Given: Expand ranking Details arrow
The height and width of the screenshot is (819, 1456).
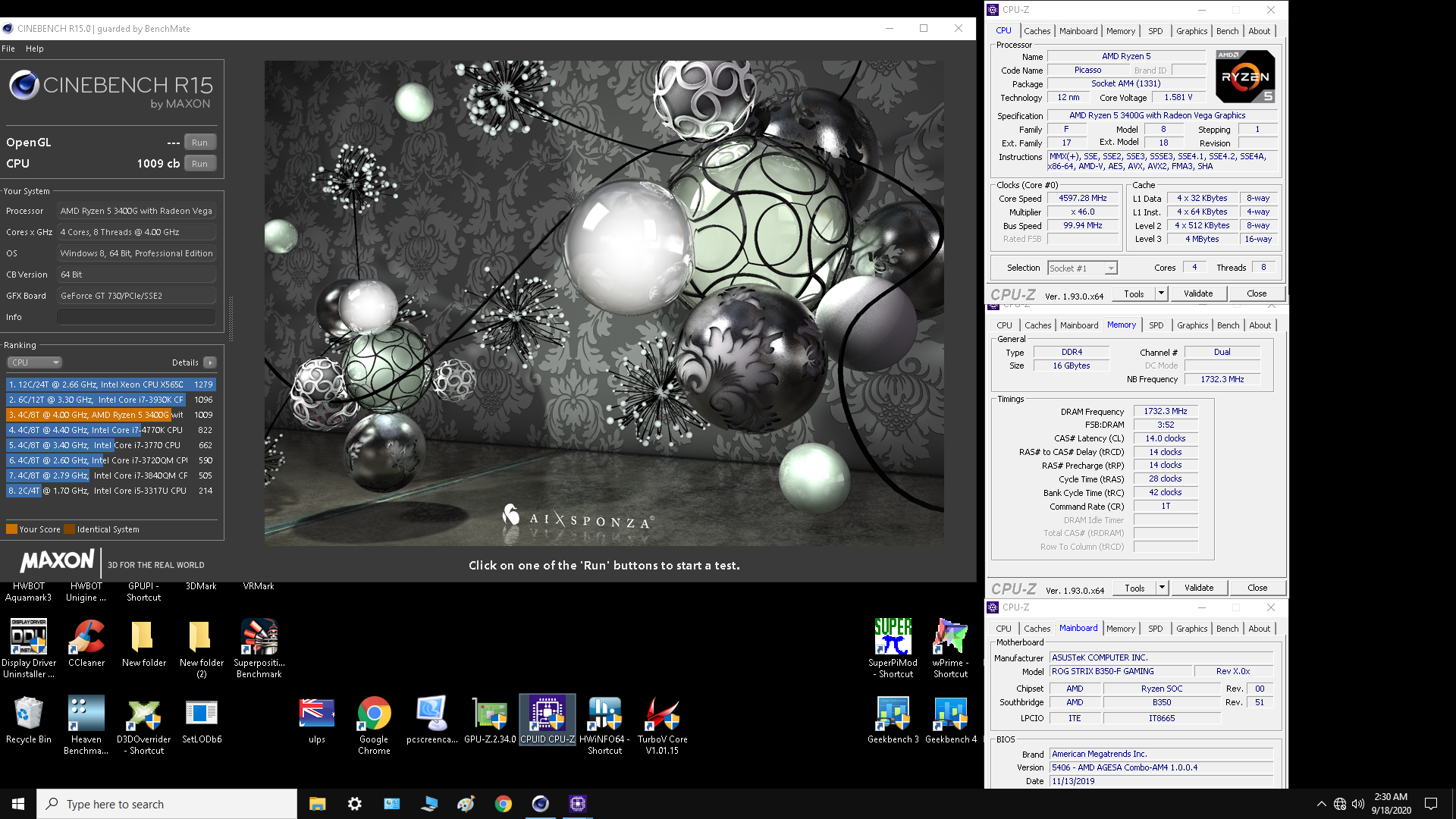Looking at the screenshot, I should tap(210, 362).
